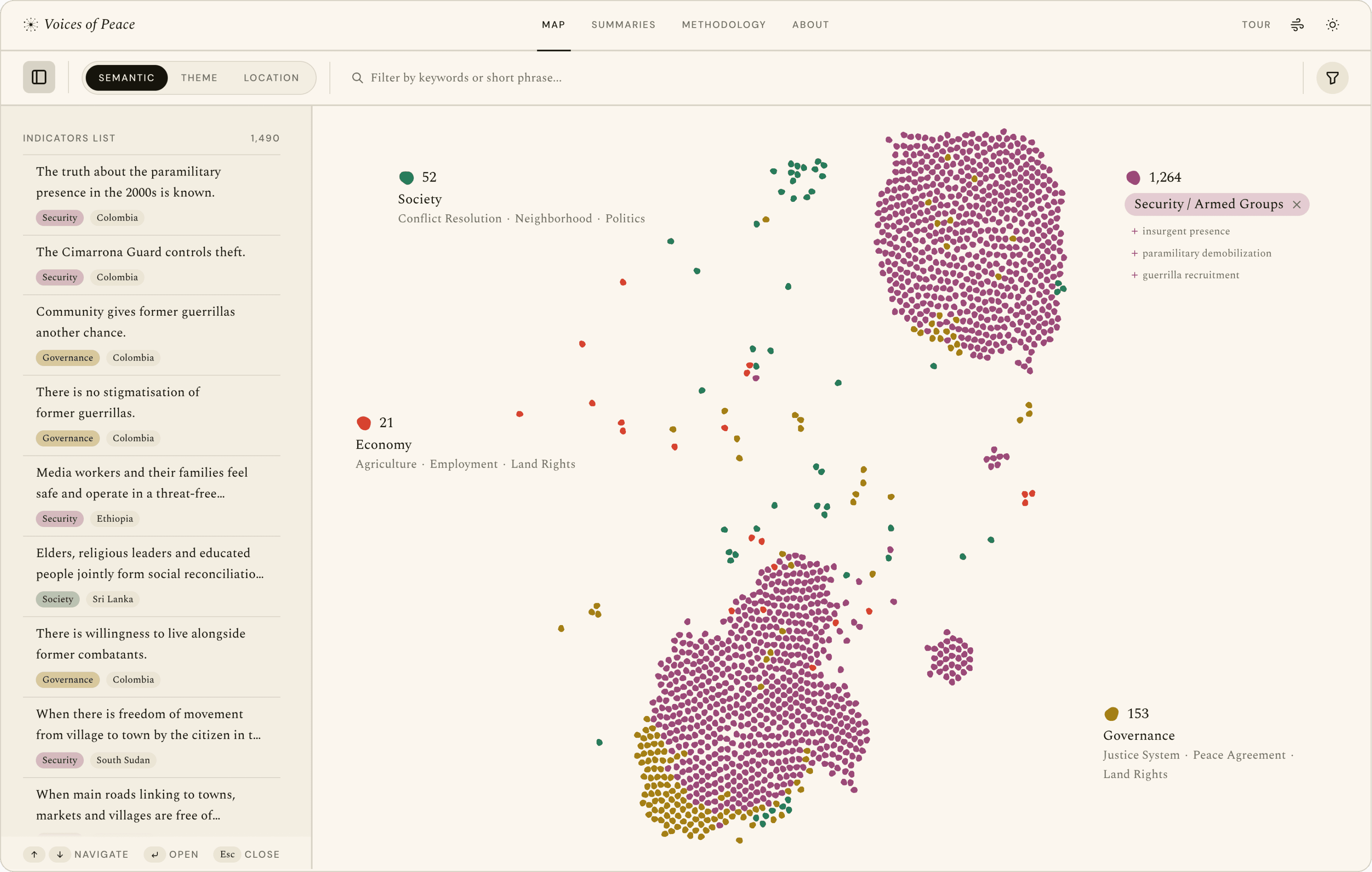Screen dimensions: 1372x872
Task: Select the Society cluster label
Action: [x=420, y=199]
